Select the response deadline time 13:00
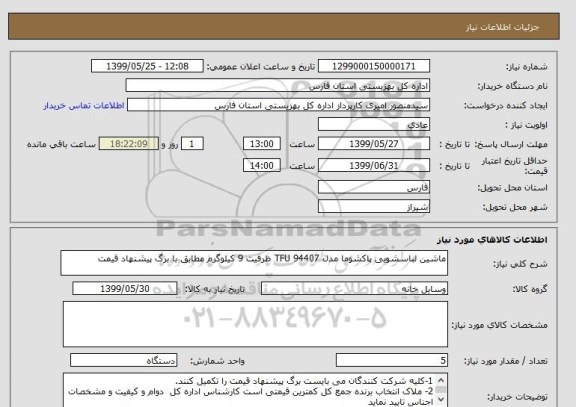 point(262,144)
